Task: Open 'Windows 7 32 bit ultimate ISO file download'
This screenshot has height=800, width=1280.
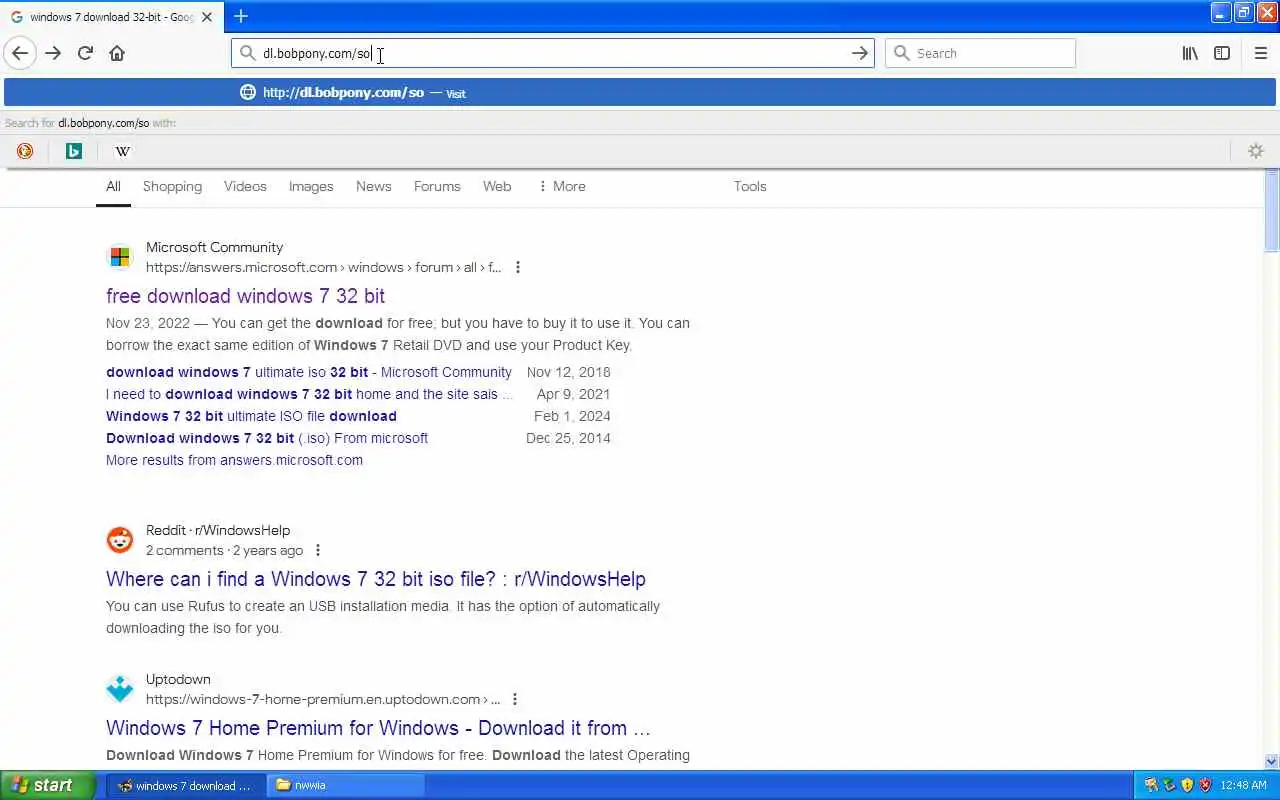Action: click(x=251, y=416)
